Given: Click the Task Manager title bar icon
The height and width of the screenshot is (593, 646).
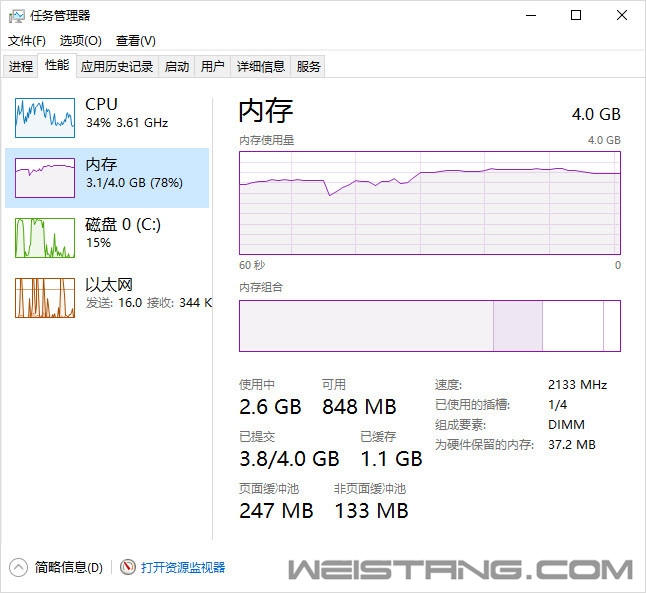Looking at the screenshot, I should (16, 16).
